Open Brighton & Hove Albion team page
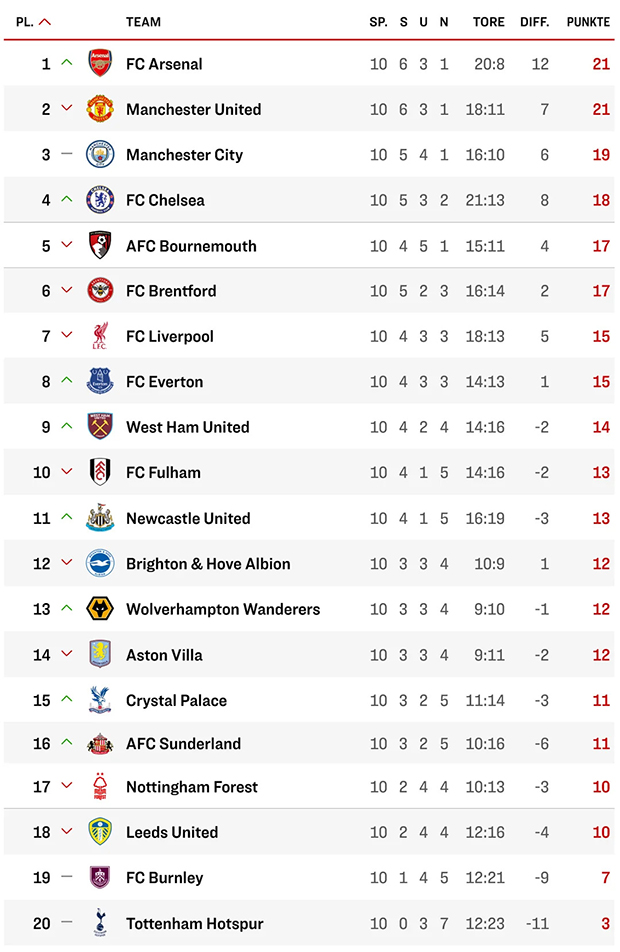The image size is (620, 952). point(208,564)
